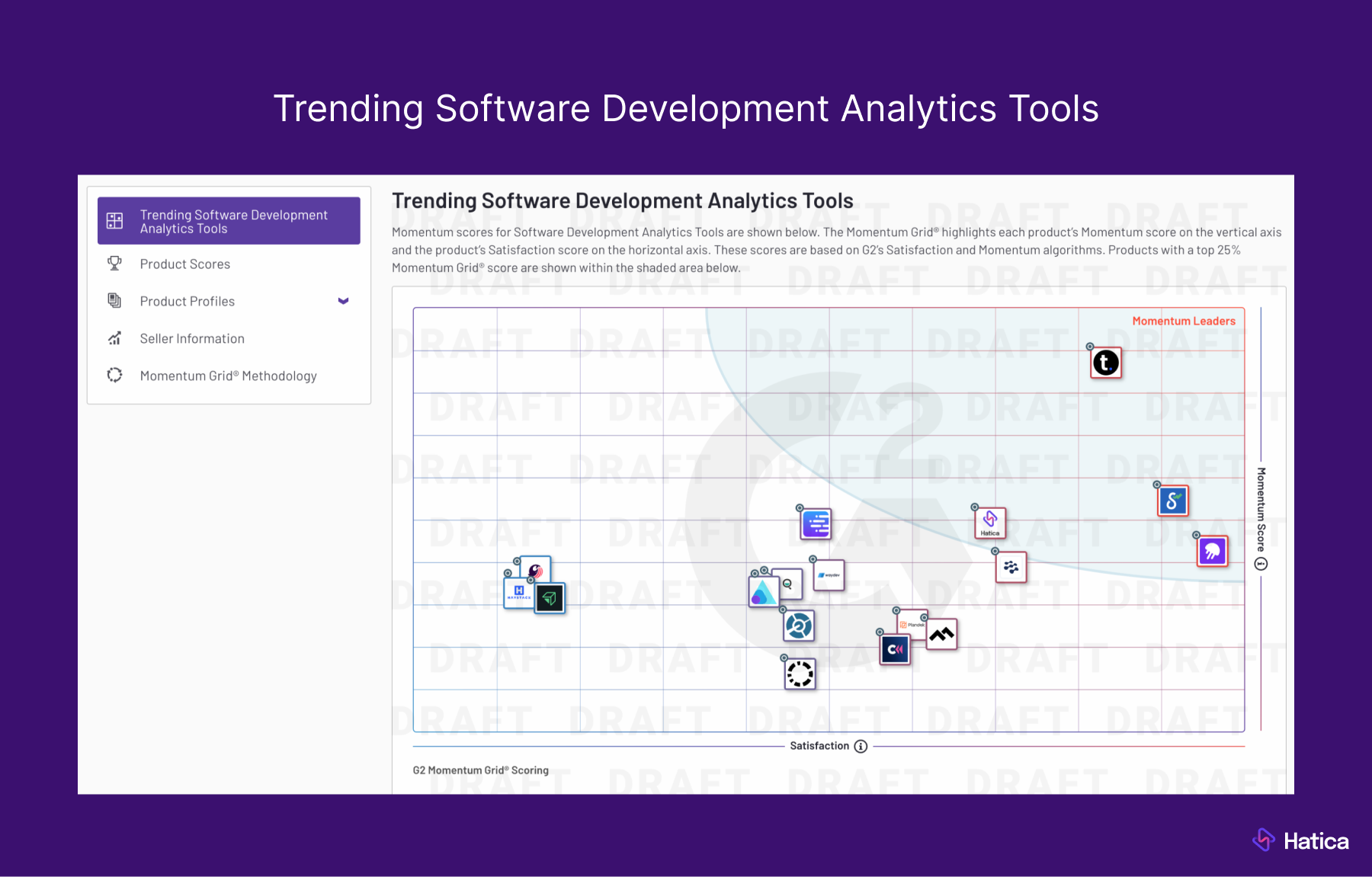Image resolution: width=1372 pixels, height=877 pixels.
Task: Select the Waydev product tile
Action: pos(829,575)
